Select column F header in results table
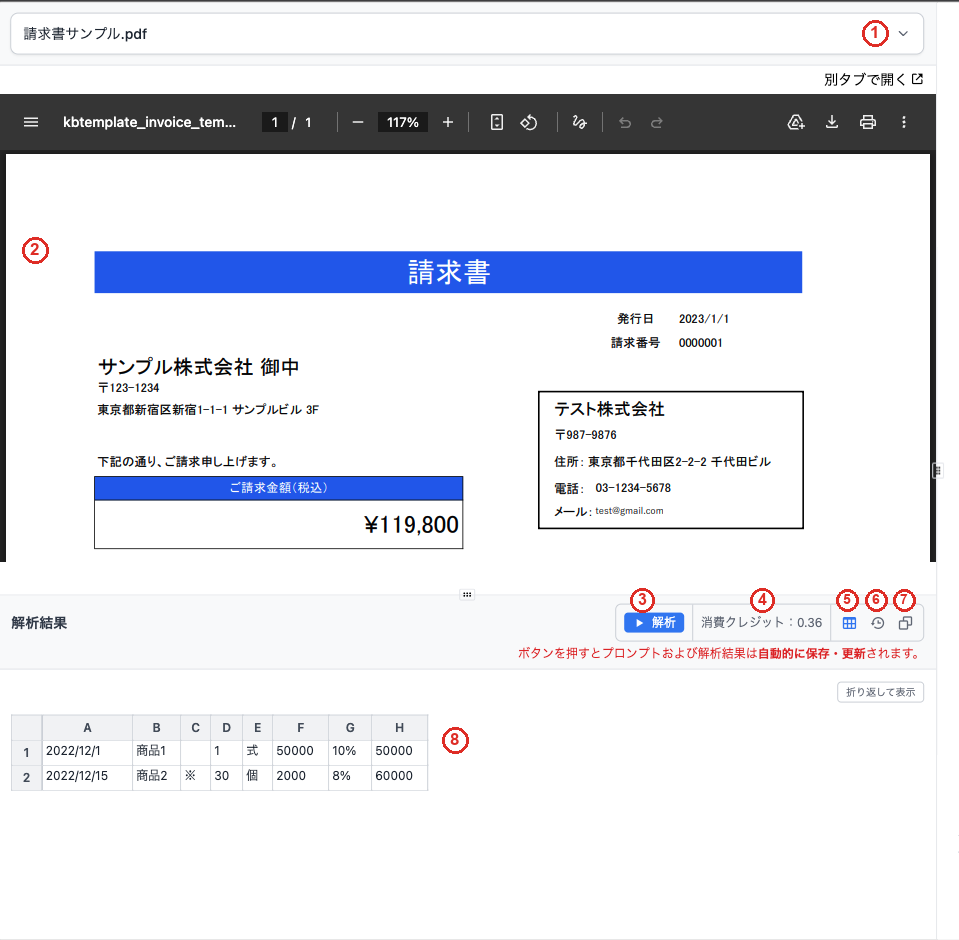This screenshot has height=940, width=959. 300,727
